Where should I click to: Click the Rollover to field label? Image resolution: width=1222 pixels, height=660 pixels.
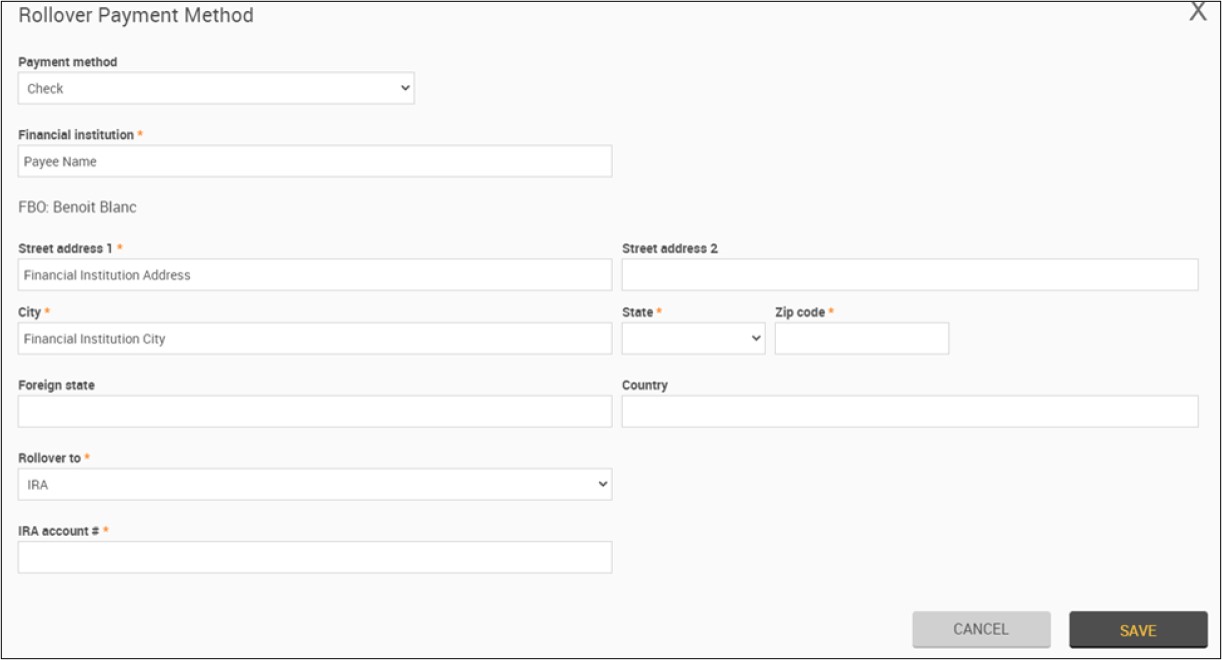coord(49,458)
